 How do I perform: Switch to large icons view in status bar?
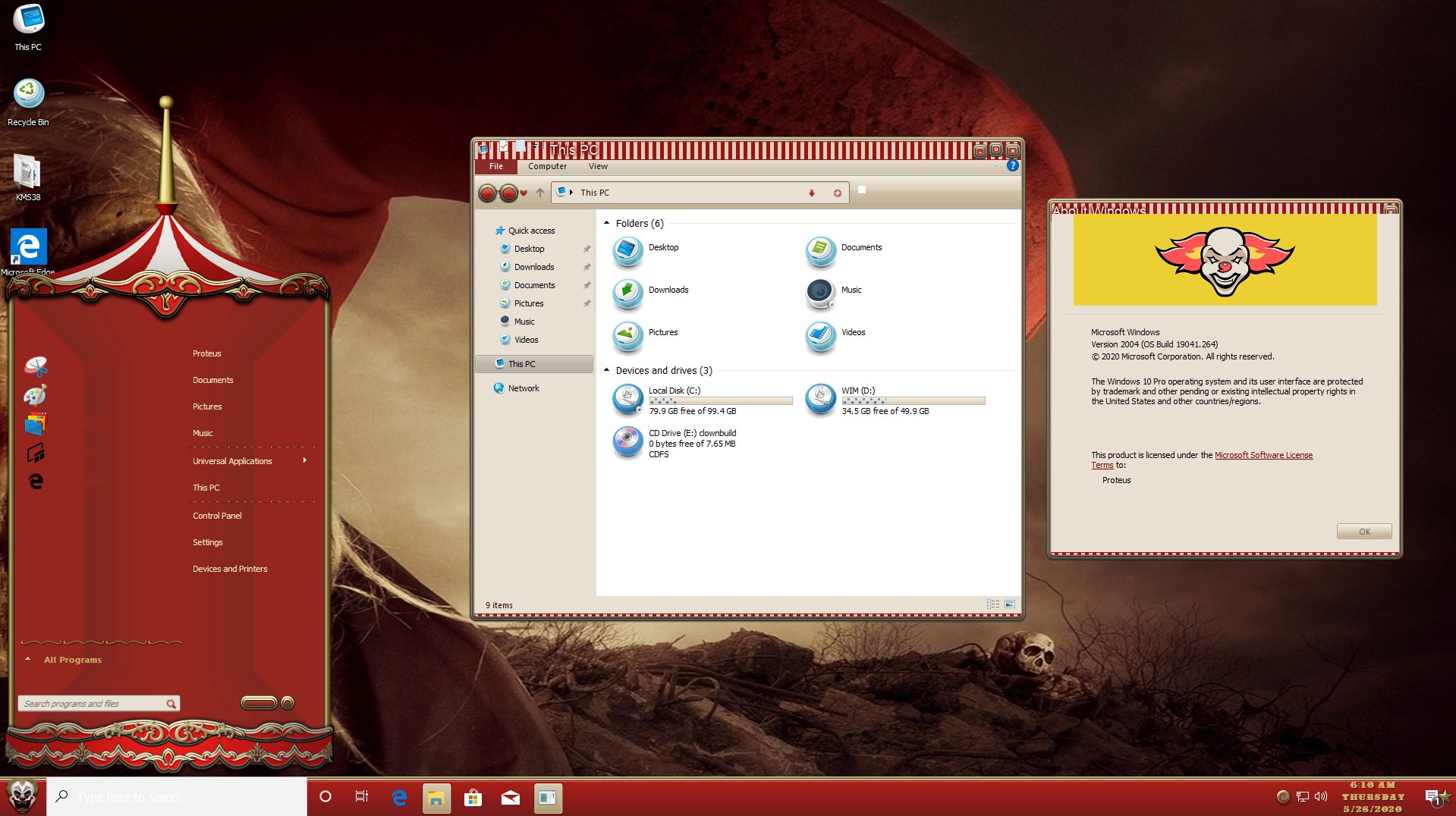[1010, 604]
